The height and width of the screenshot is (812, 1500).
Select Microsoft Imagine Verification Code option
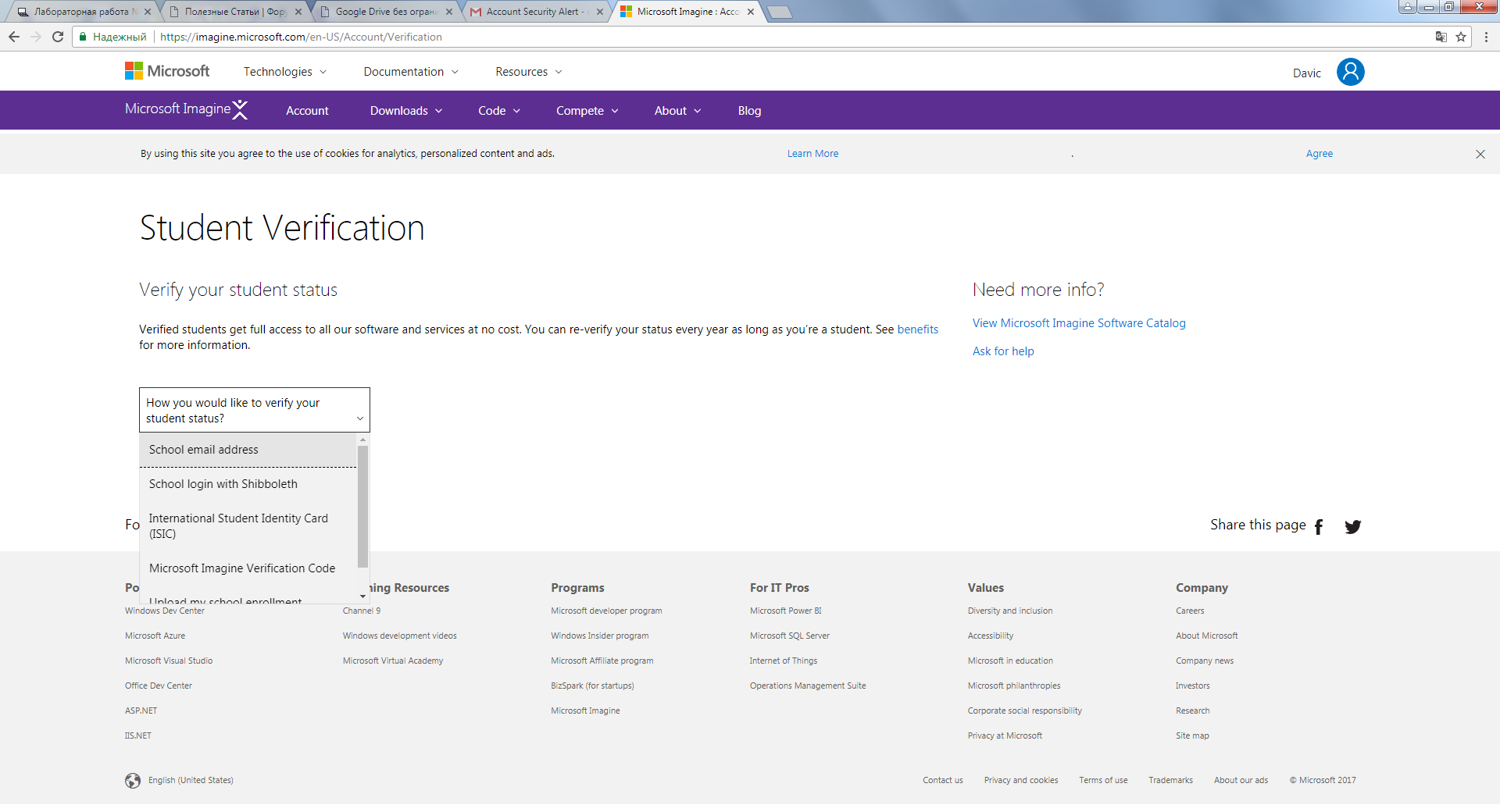tap(248, 568)
